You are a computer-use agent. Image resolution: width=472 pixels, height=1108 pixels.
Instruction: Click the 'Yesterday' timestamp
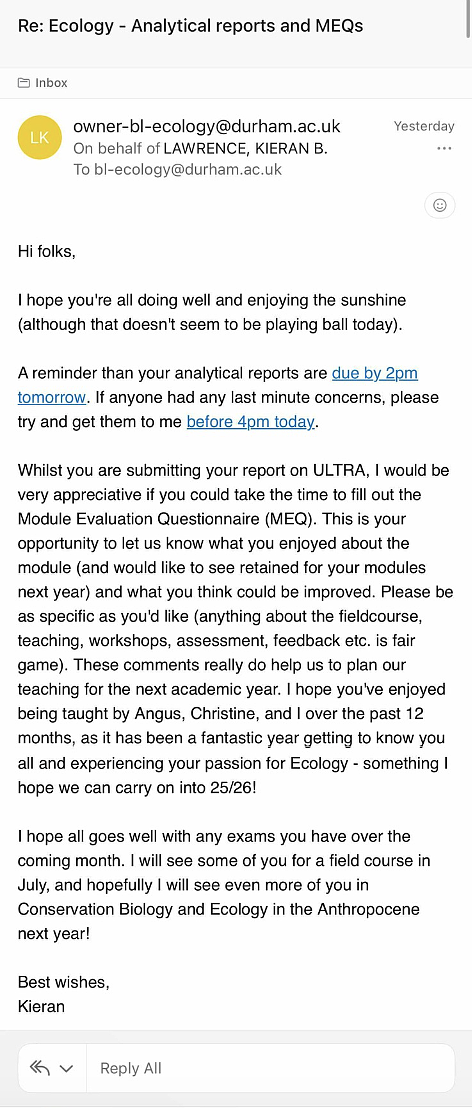click(424, 126)
